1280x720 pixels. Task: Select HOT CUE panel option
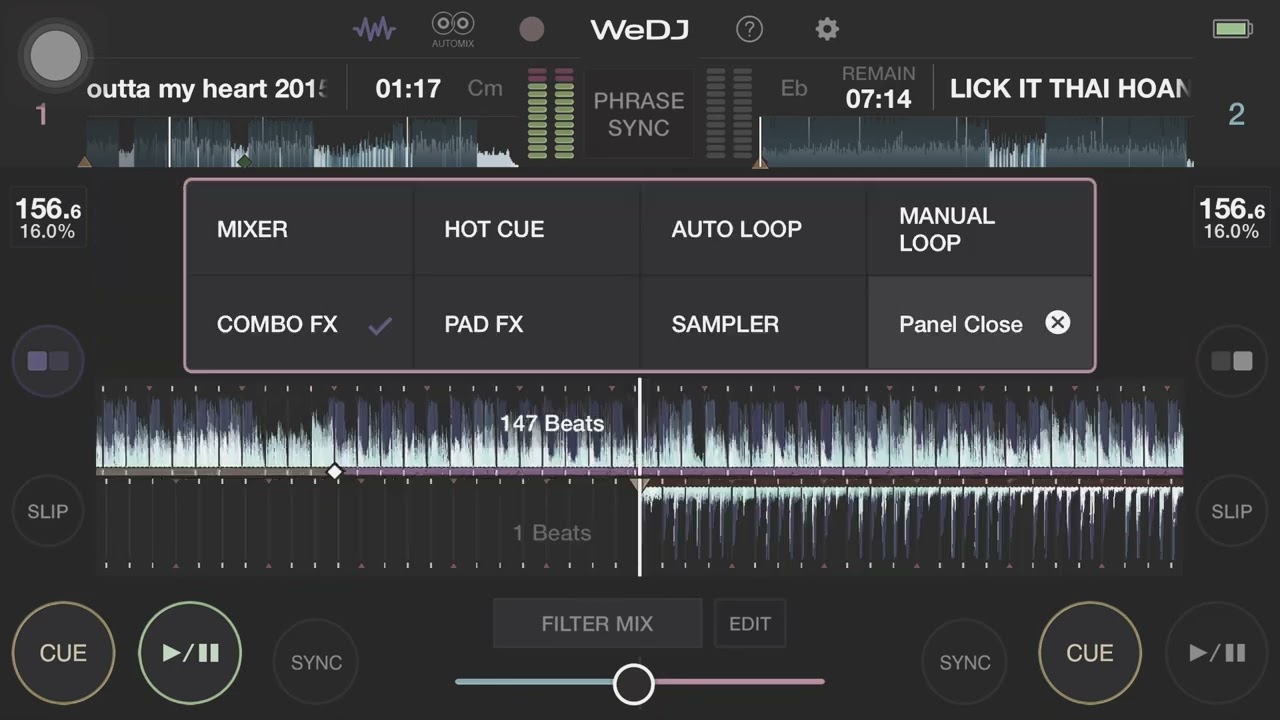526,229
